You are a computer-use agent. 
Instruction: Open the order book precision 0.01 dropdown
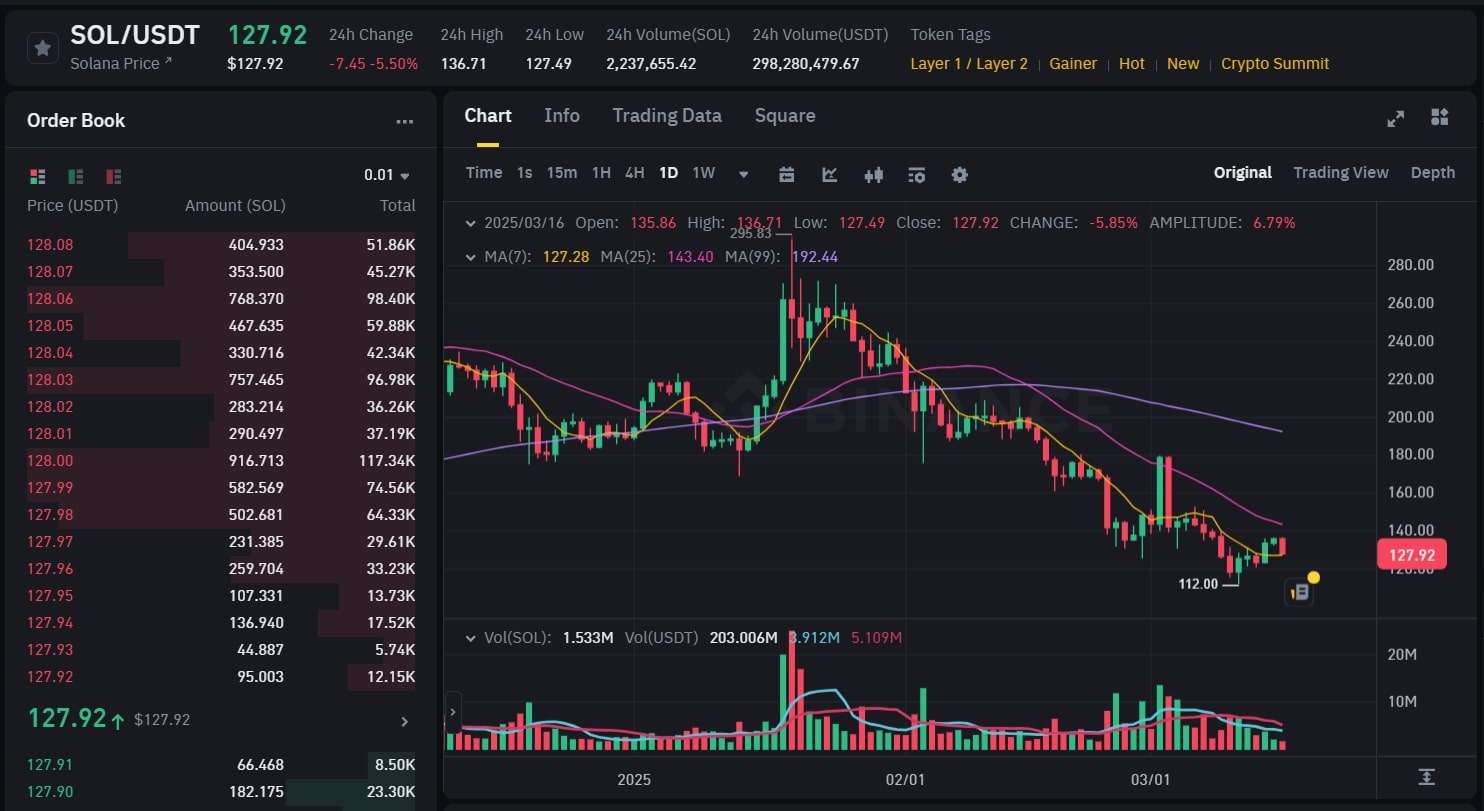[387, 175]
